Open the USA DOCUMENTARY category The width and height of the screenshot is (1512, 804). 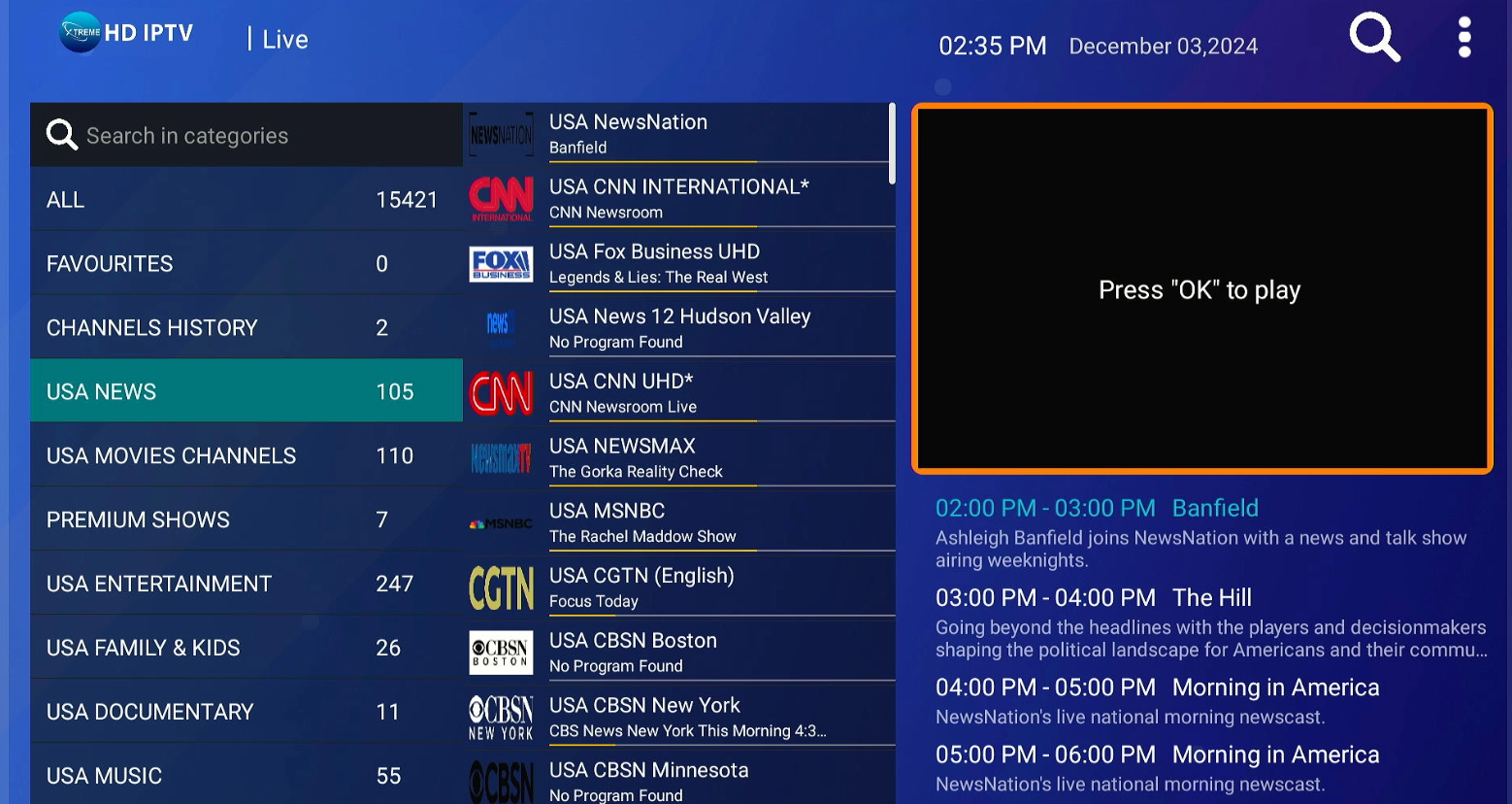coord(247,712)
